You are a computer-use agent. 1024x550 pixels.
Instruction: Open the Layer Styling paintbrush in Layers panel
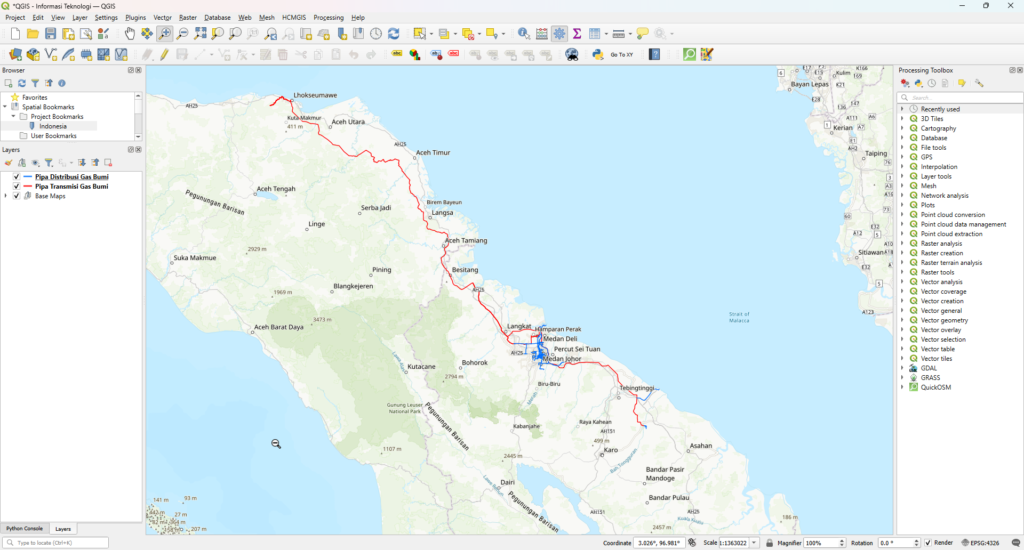(x=8, y=162)
